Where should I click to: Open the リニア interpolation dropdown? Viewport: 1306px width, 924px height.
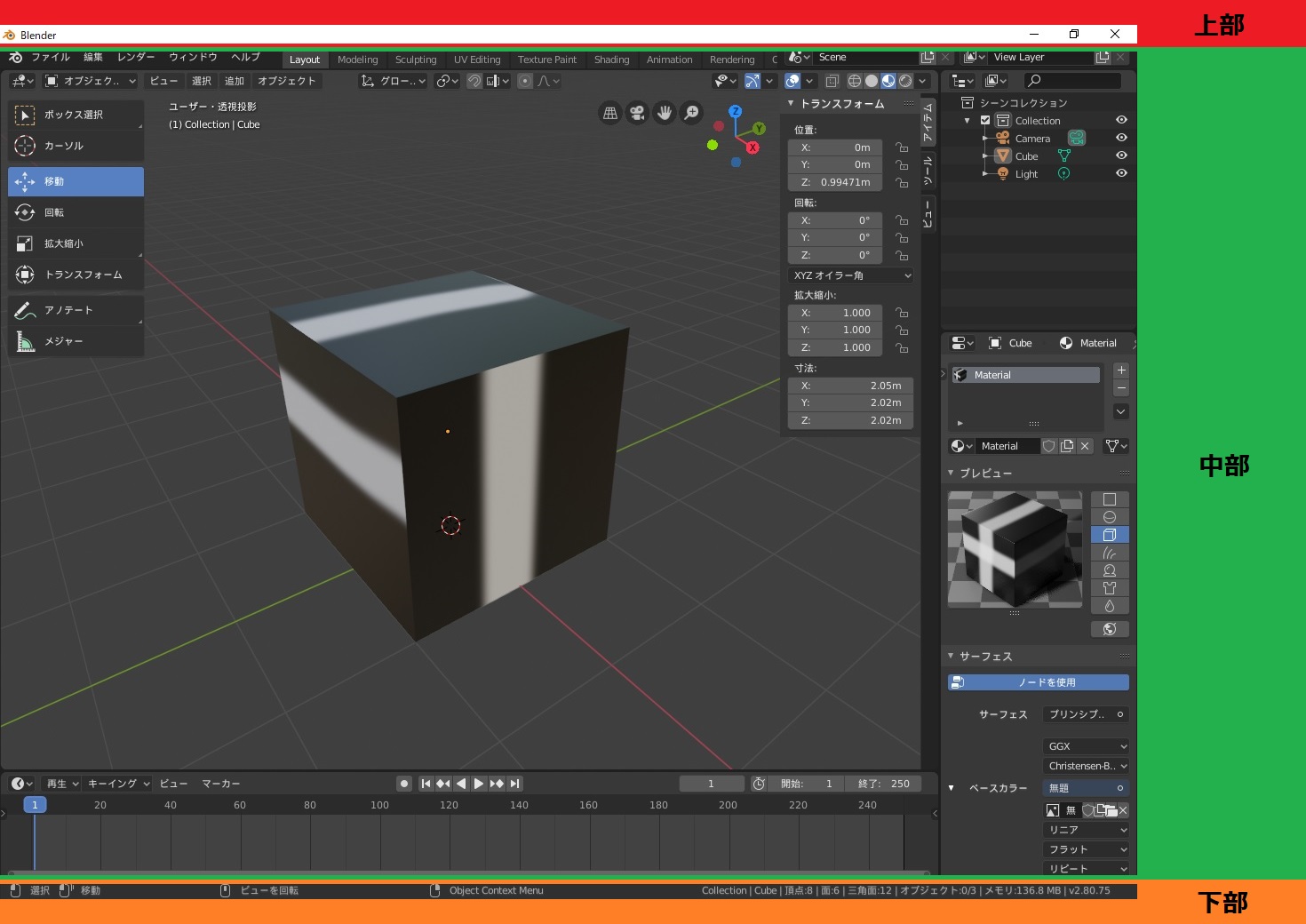point(1086,830)
